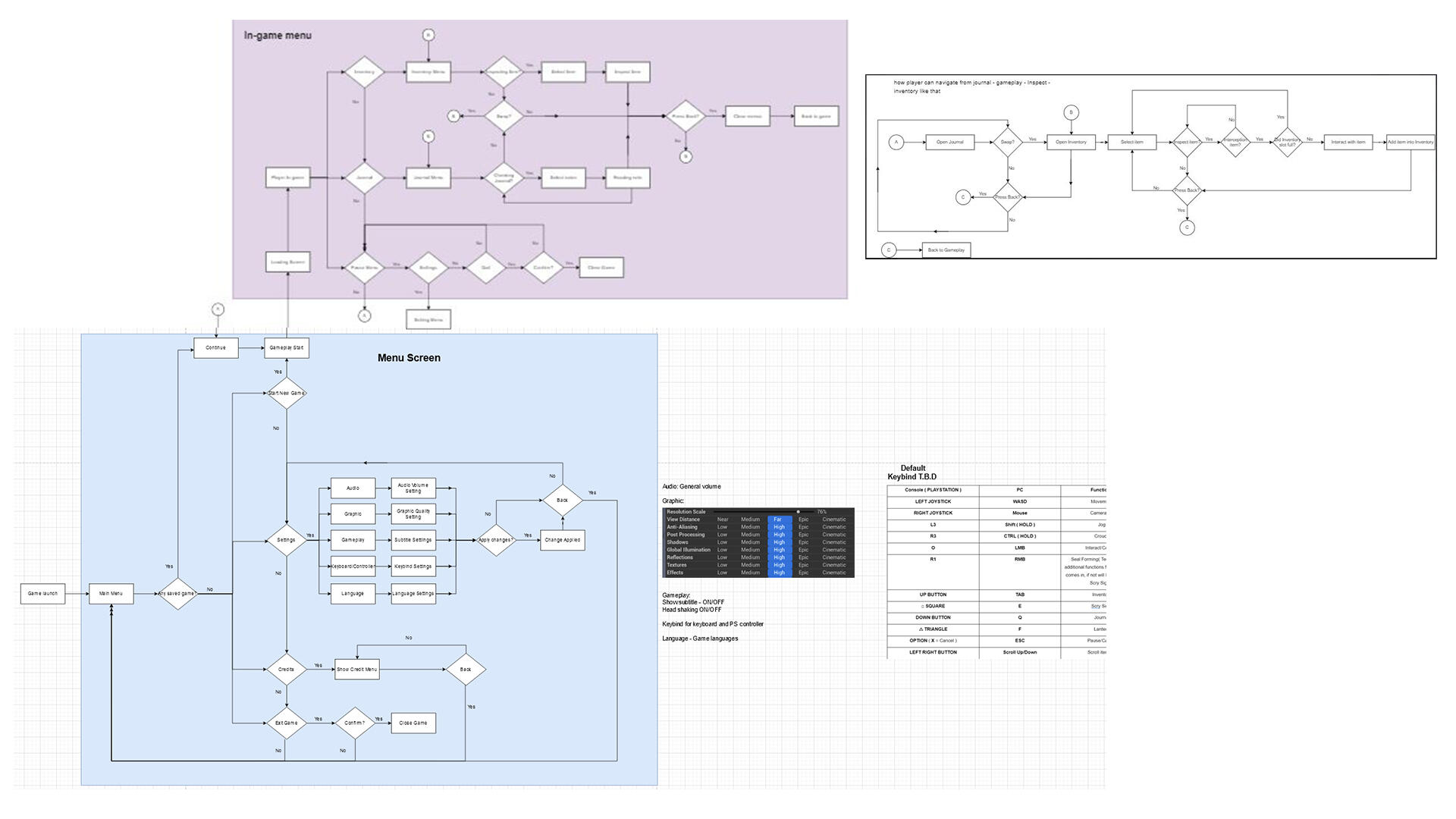Select the Continue box in Menu Screen
This screenshot has height=819, width=1456.
coord(215,348)
